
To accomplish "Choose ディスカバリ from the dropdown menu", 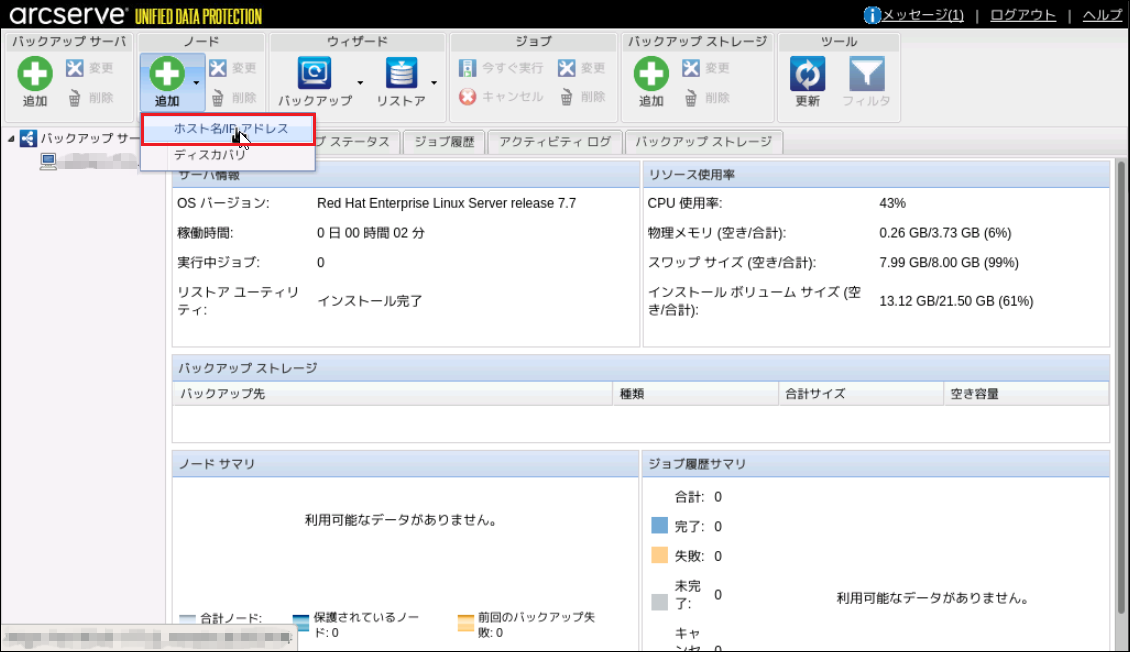I will (x=210, y=155).
